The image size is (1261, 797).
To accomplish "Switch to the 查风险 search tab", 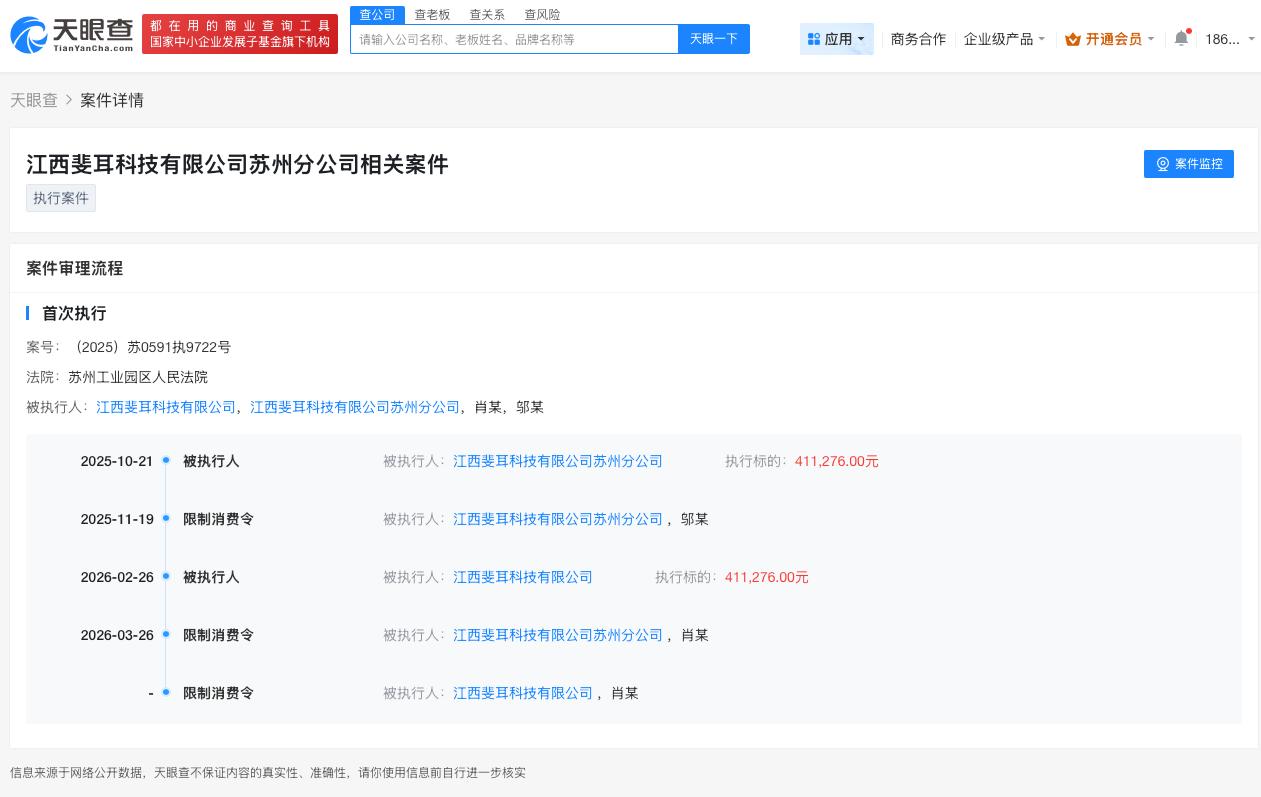I will pyautogui.click(x=542, y=14).
